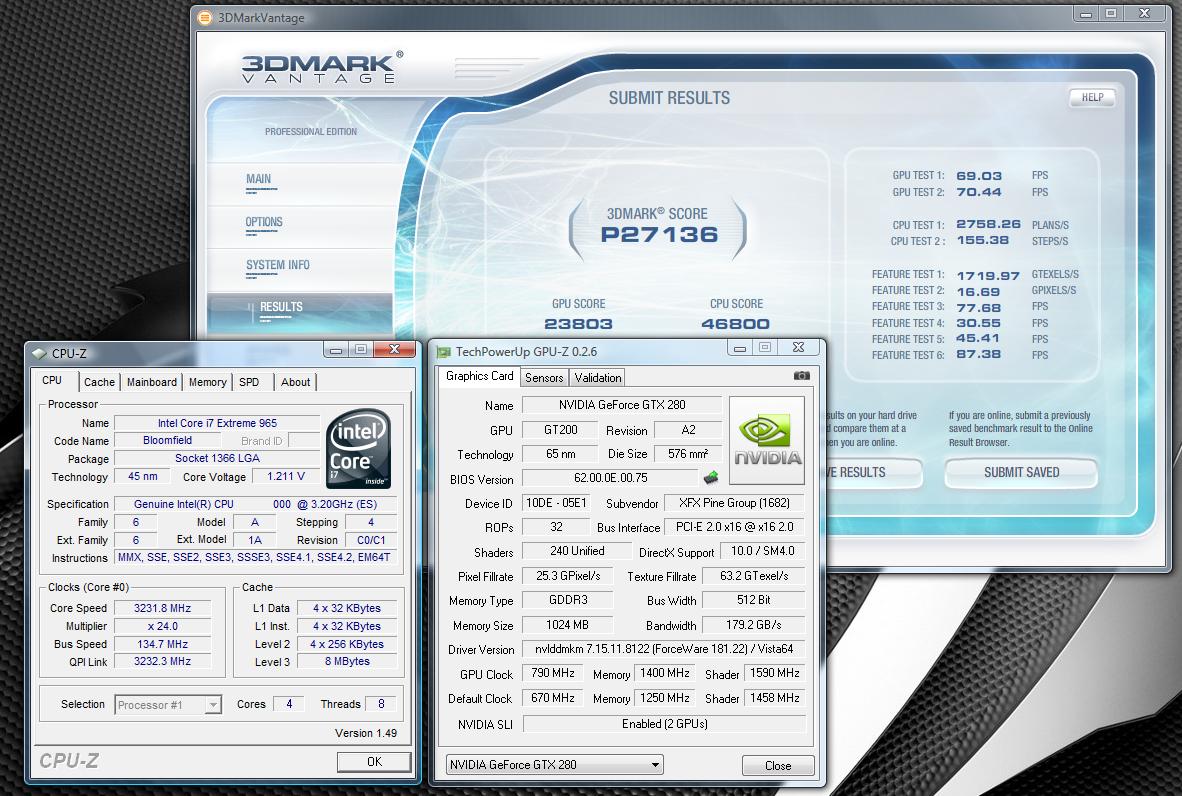
Task: Open SYSTEM INFO in 3DMark Vantage
Action: coord(277,266)
